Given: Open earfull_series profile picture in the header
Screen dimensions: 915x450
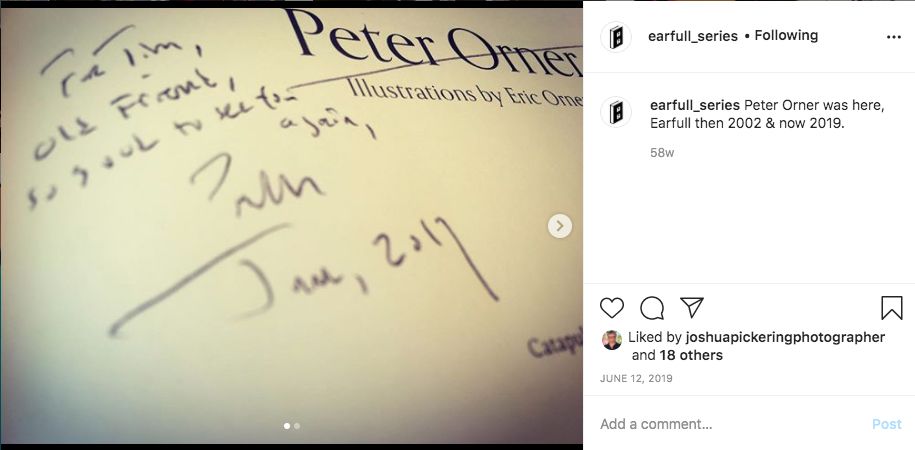Looking at the screenshot, I should pos(616,37).
